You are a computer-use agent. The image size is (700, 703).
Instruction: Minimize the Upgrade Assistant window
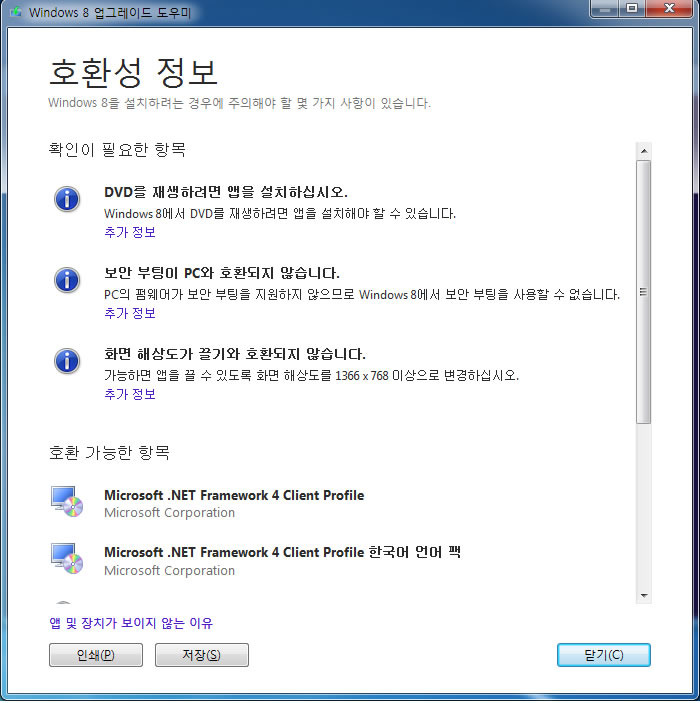pyautogui.click(x=605, y=9)
